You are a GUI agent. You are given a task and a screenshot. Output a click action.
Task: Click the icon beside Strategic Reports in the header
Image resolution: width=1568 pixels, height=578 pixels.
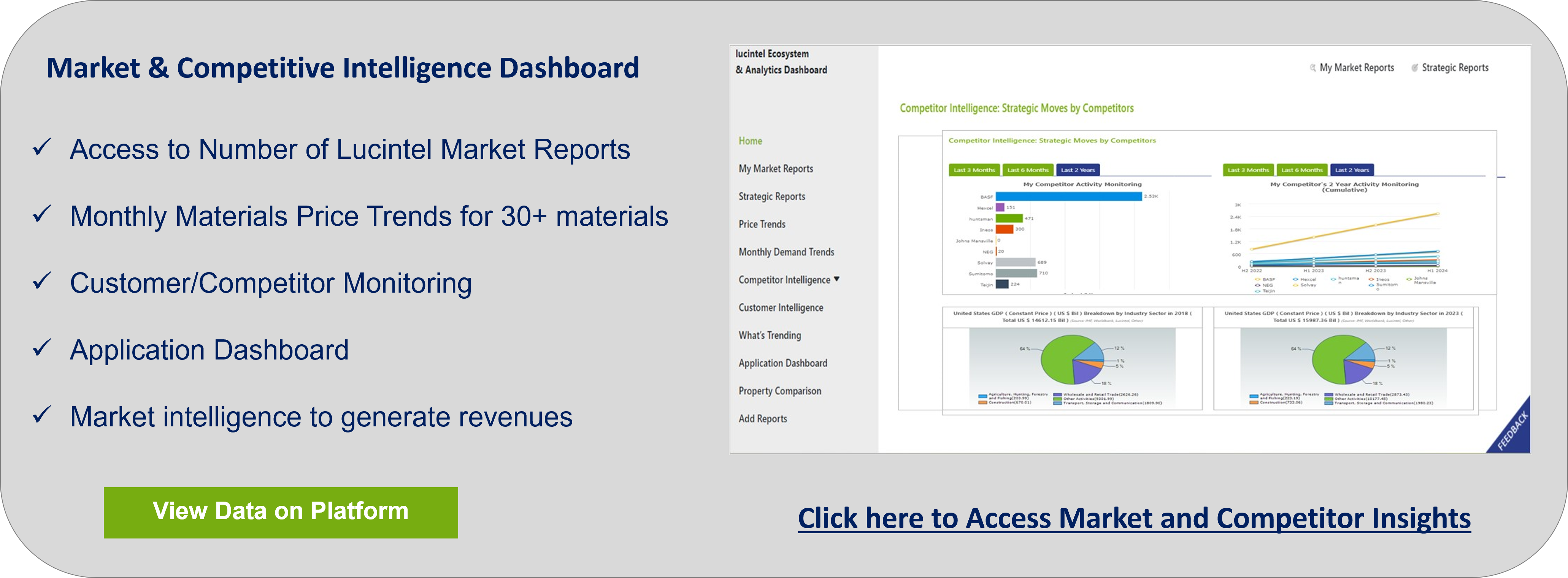tap(1415, 68)
